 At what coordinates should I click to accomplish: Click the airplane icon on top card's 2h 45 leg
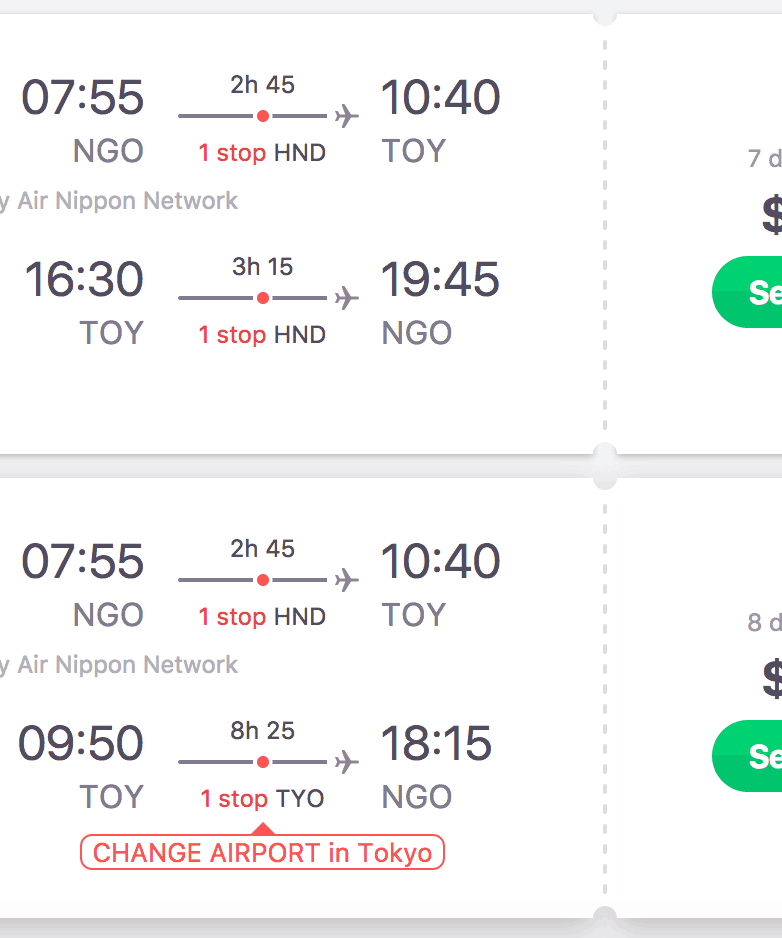[x=346, y=116]
